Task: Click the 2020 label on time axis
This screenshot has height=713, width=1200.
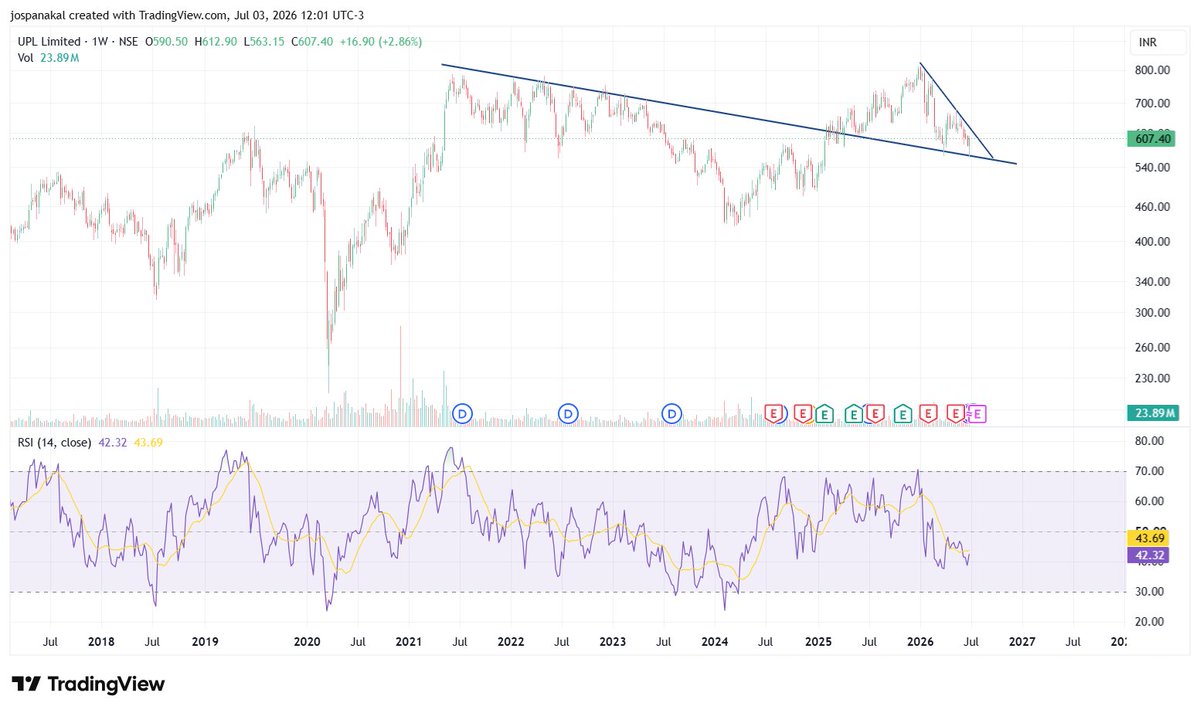Action: point(307,640)
